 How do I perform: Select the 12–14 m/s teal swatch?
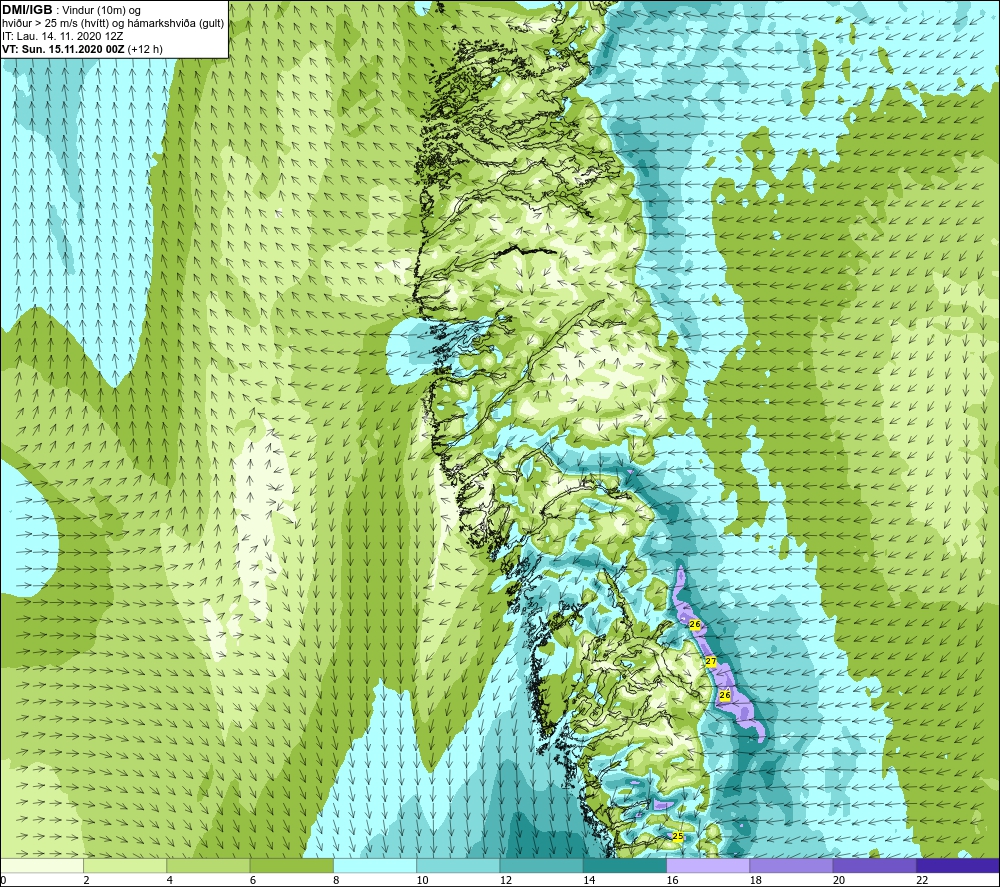click(541, 866)
